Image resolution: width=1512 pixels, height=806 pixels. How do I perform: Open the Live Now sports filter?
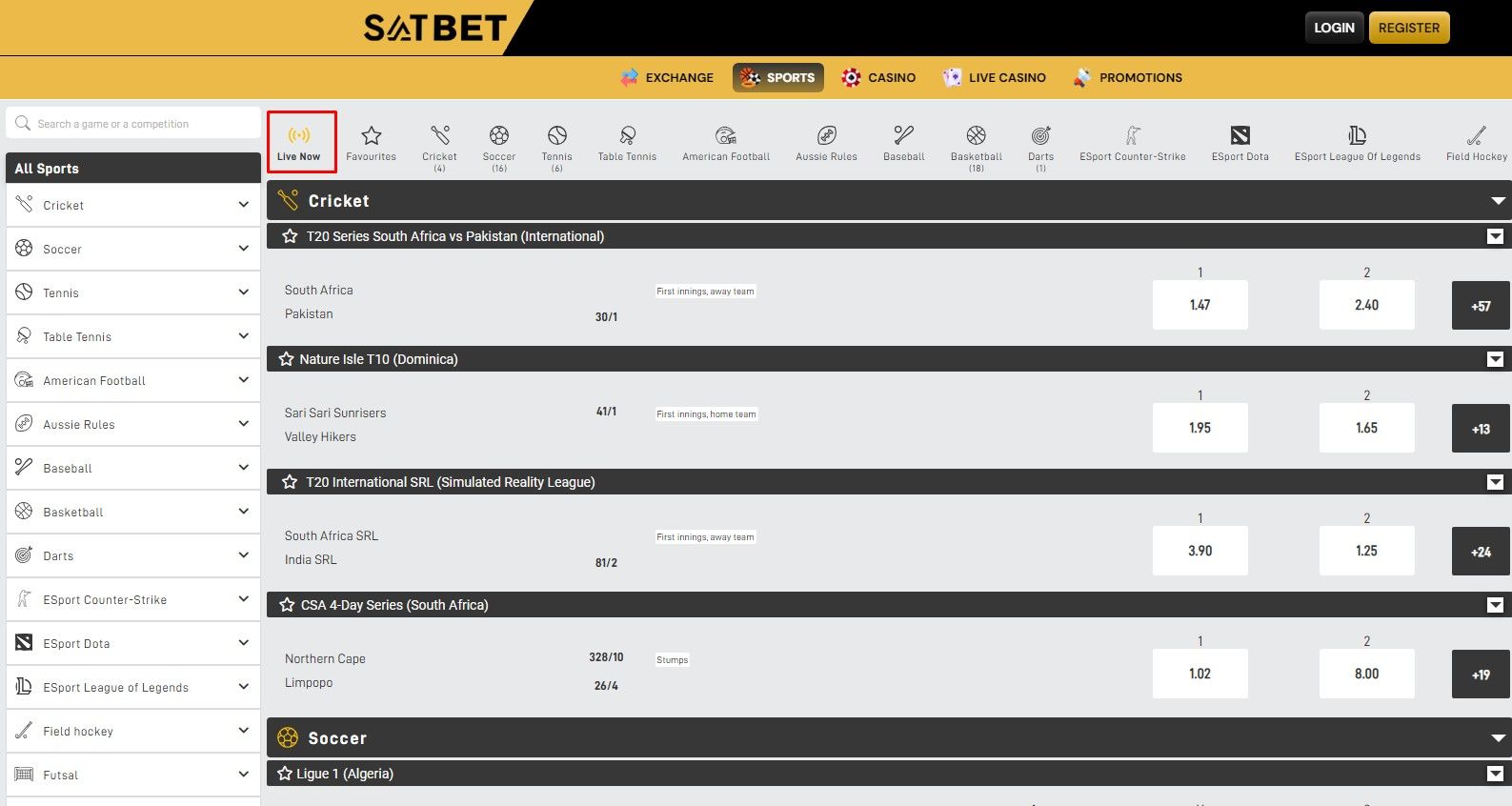tap(300, 142)
